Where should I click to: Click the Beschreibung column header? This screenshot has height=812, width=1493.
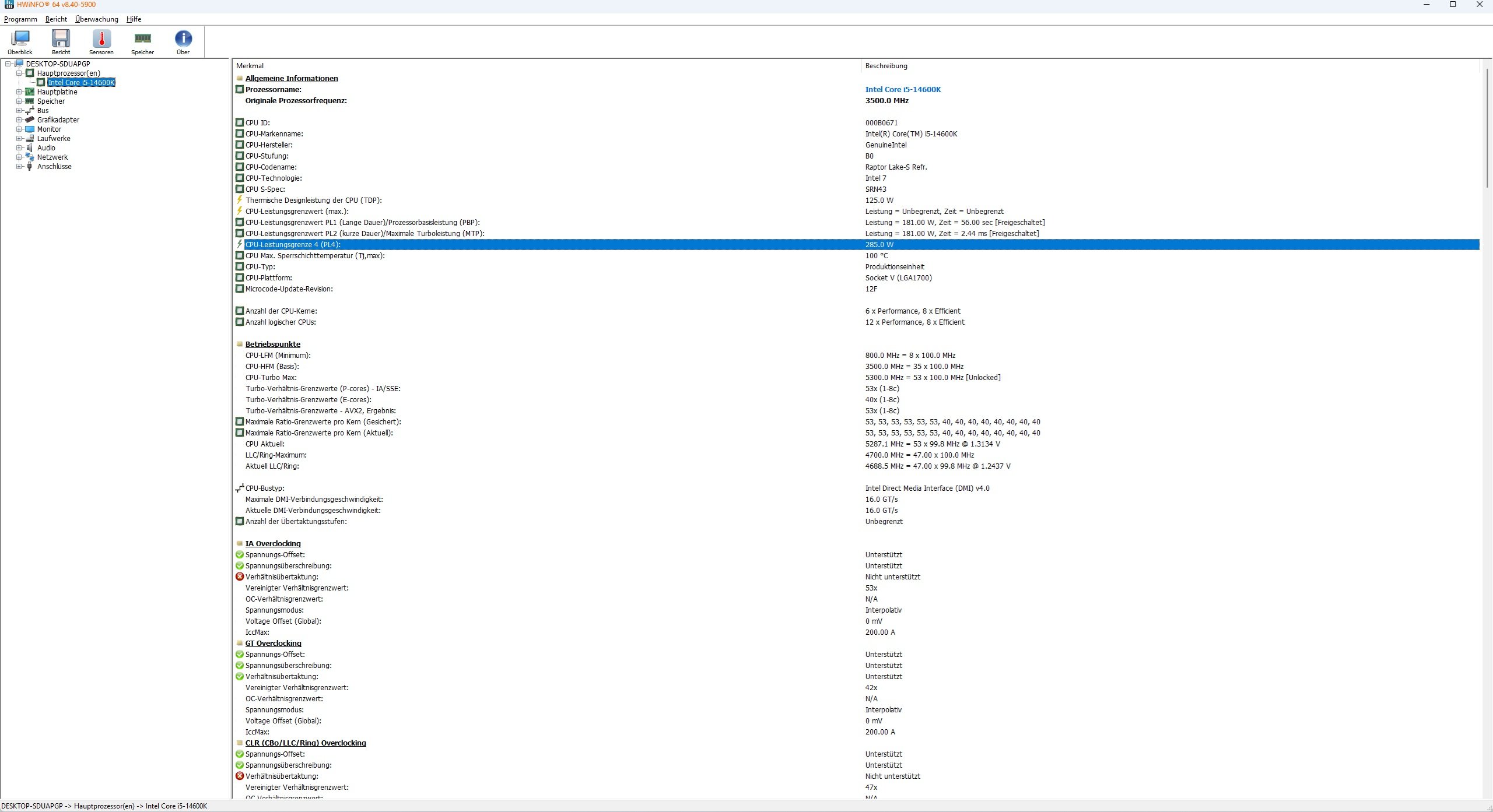[886, 66]
